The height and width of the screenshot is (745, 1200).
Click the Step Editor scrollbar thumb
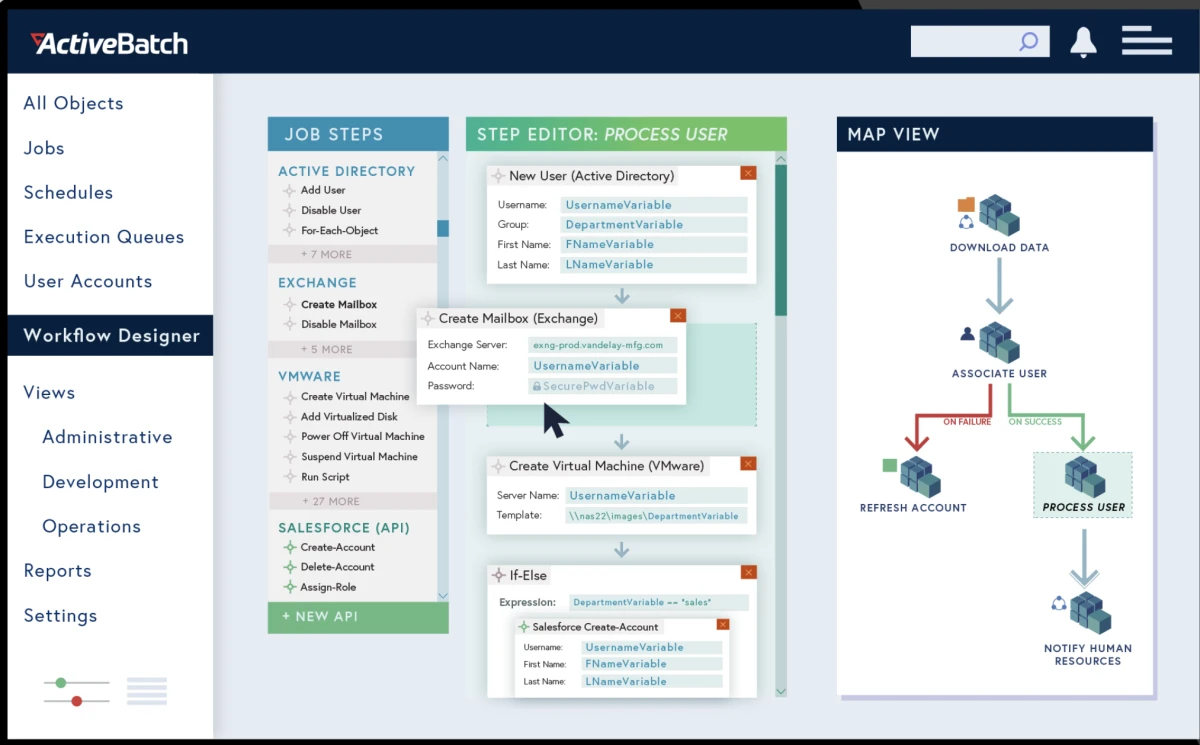point(781,240)
